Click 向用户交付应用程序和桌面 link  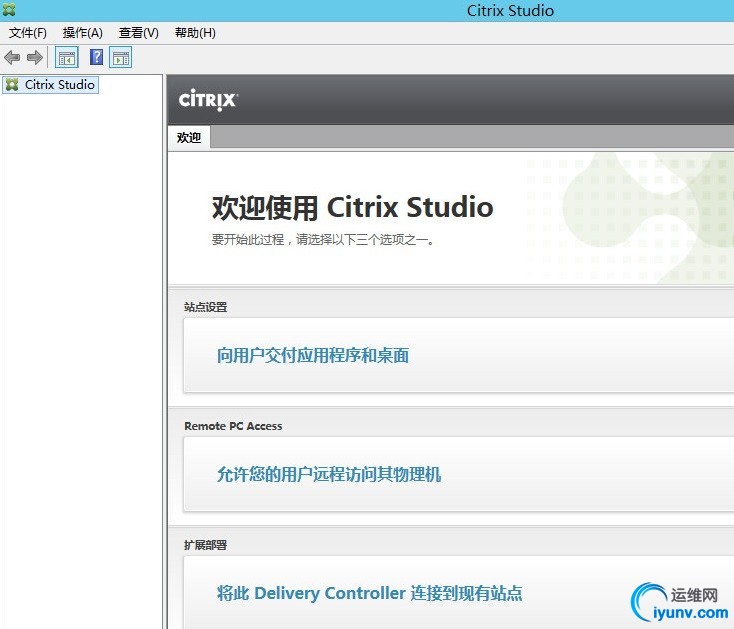click(313, 355)
